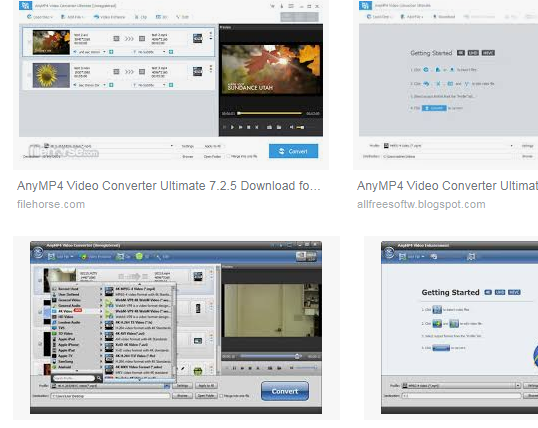
Task: Choose the Apple iPhone category in the profile menu
Action: tap(77, 345)
